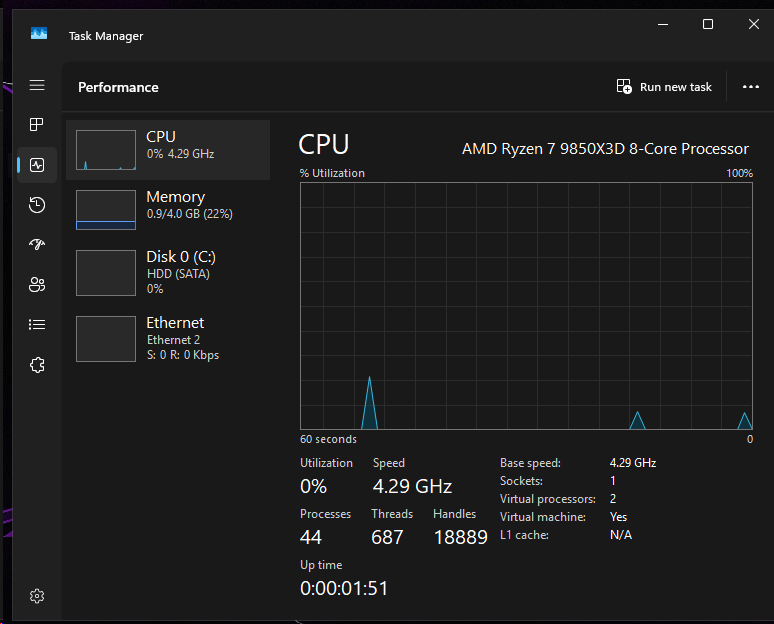774x624 pixels.
Task: Click the 4.29 GHz speed value
Action: [412, 486]
